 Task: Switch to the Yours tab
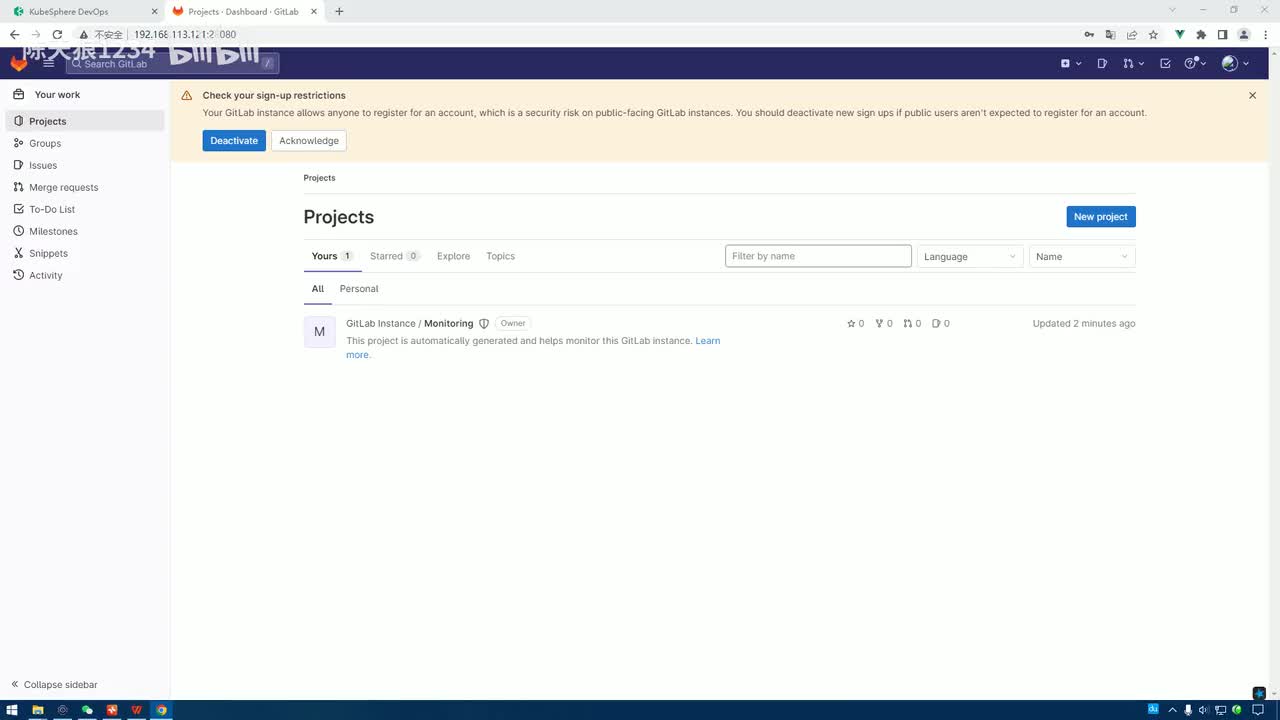tap(332, 256)
